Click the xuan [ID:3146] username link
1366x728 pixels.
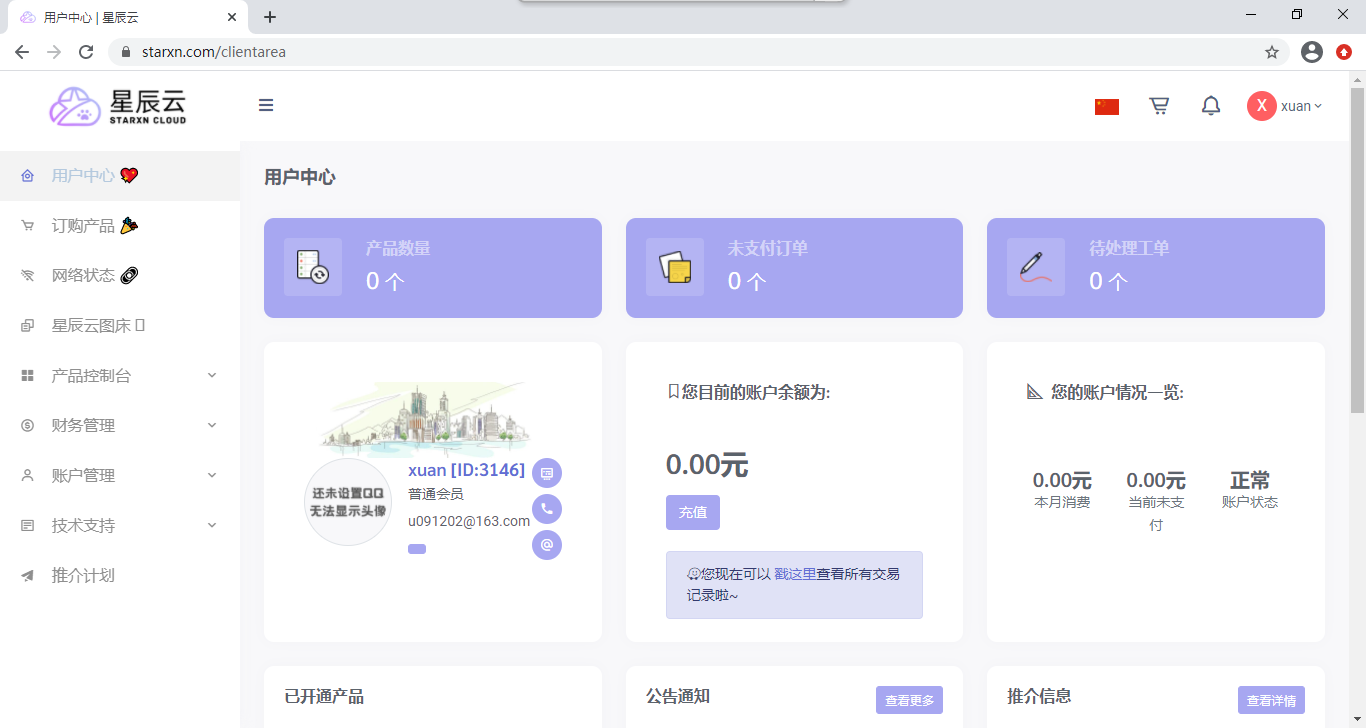tap(466, 470)
